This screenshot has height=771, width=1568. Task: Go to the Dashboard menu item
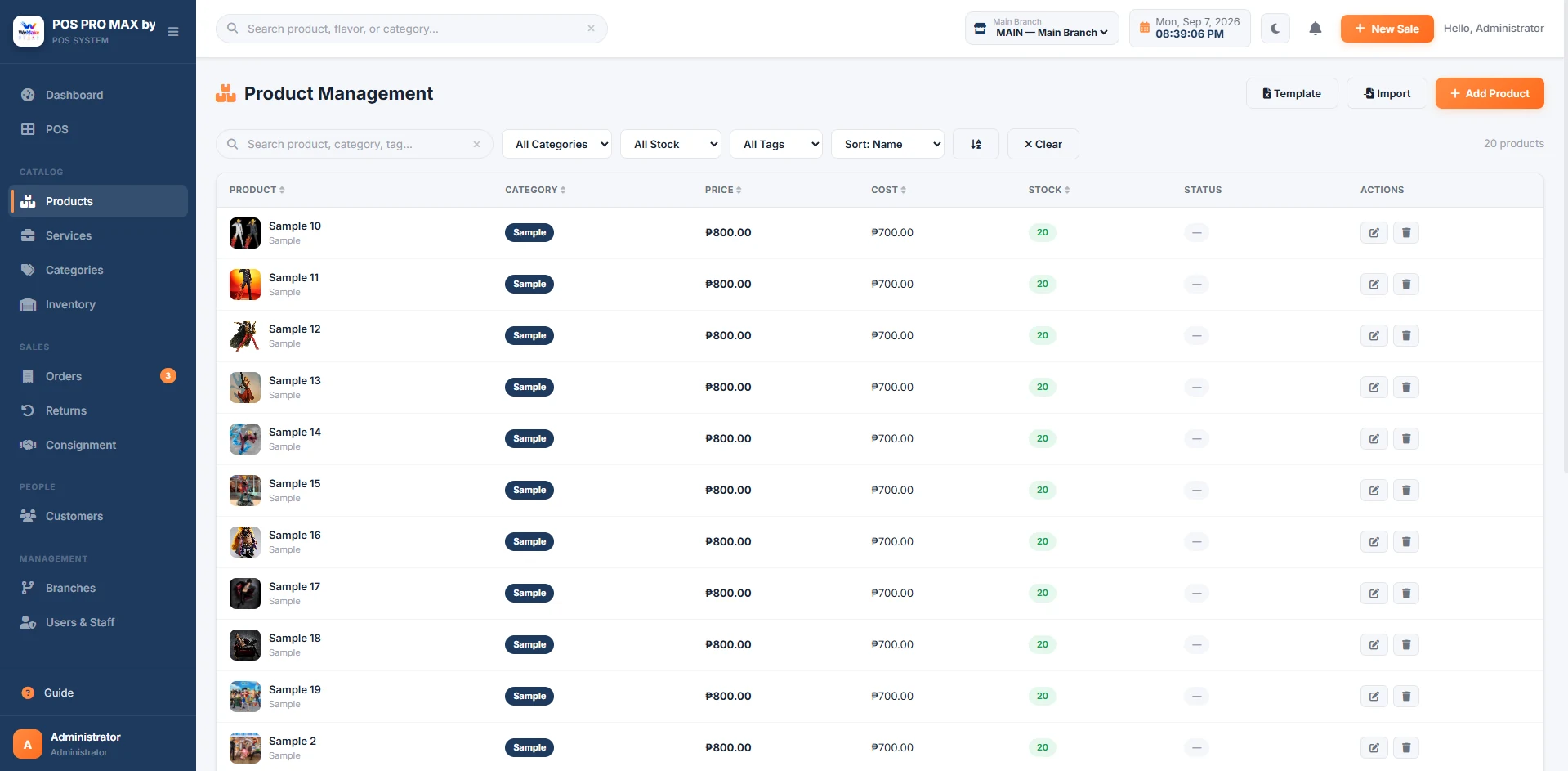(x=98, y=95)
